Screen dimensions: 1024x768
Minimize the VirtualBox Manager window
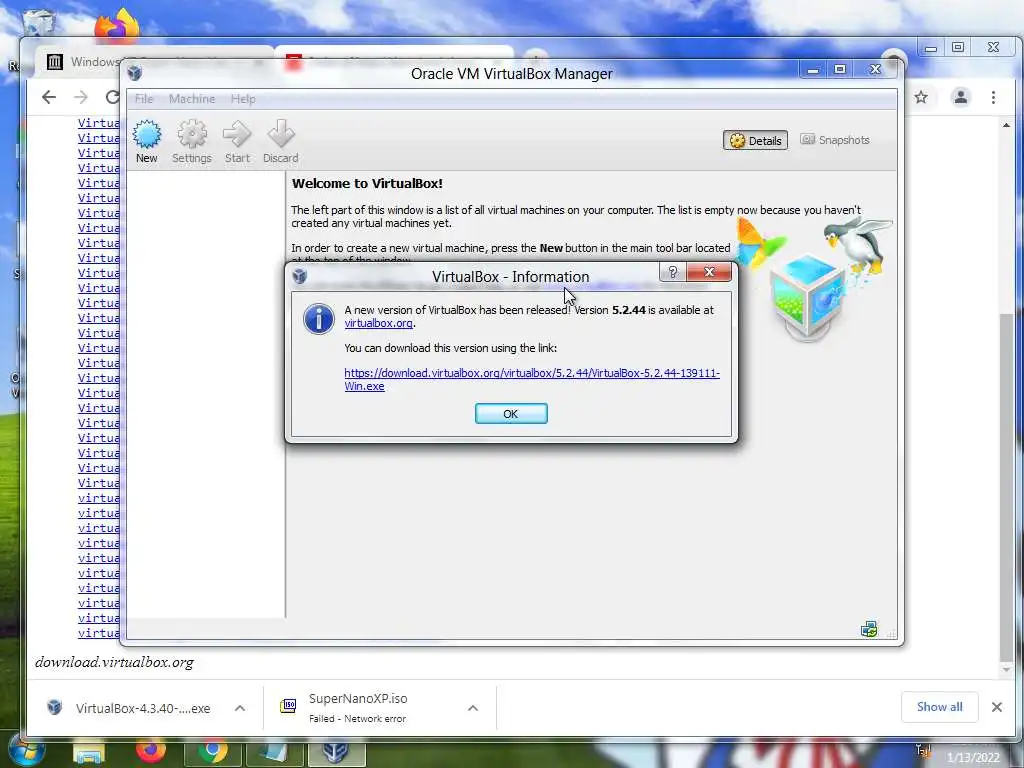coord(812,69)
